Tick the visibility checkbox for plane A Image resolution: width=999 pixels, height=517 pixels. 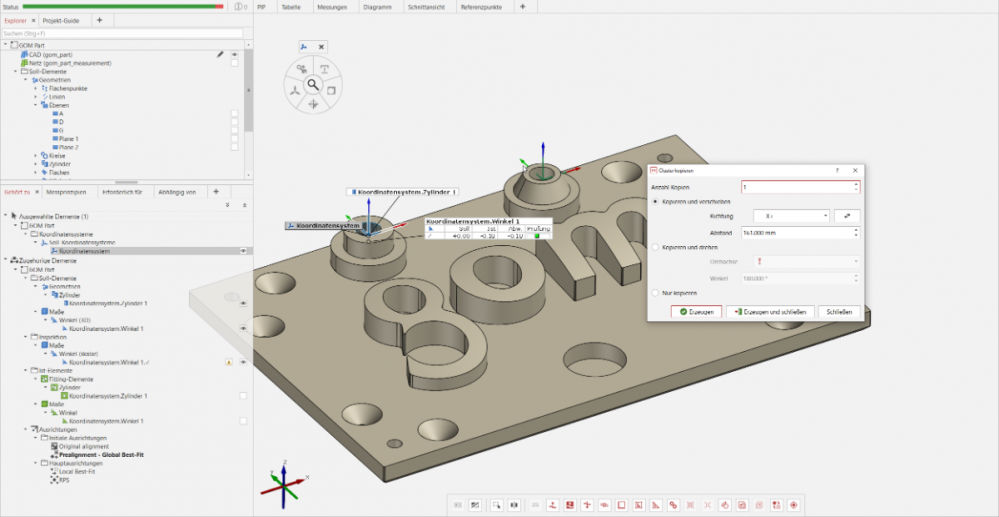click(x=235, y=114)
